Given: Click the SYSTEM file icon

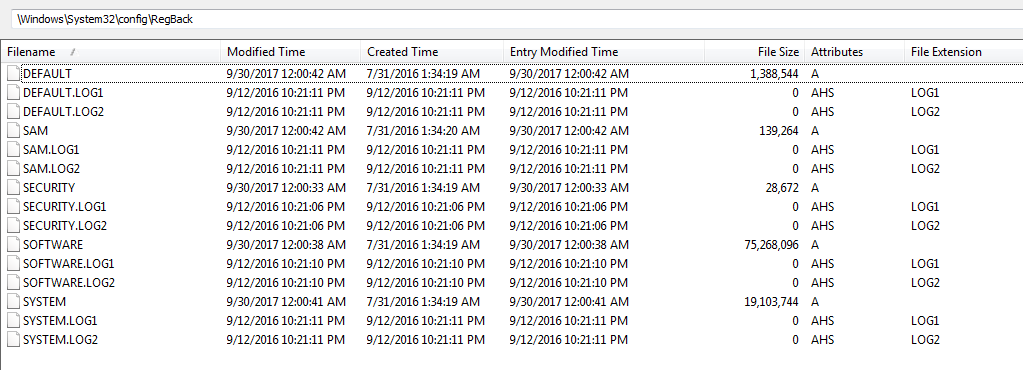Looking at the screenshot, I should point(13,301).
